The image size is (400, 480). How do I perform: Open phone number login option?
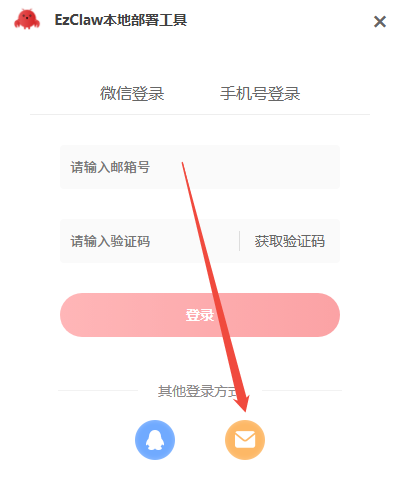coord(260,93)
